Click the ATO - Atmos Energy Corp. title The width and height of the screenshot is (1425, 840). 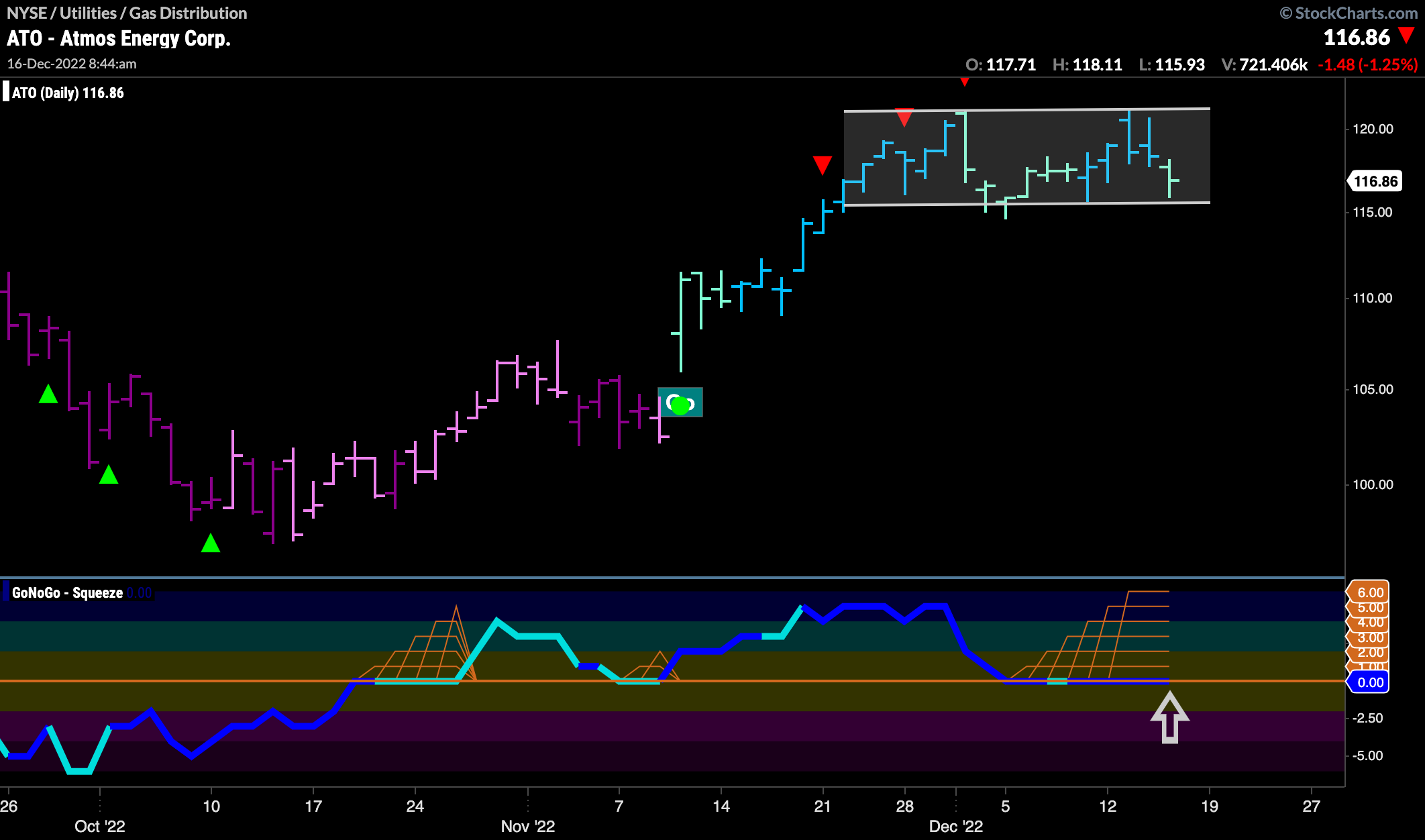119,38
